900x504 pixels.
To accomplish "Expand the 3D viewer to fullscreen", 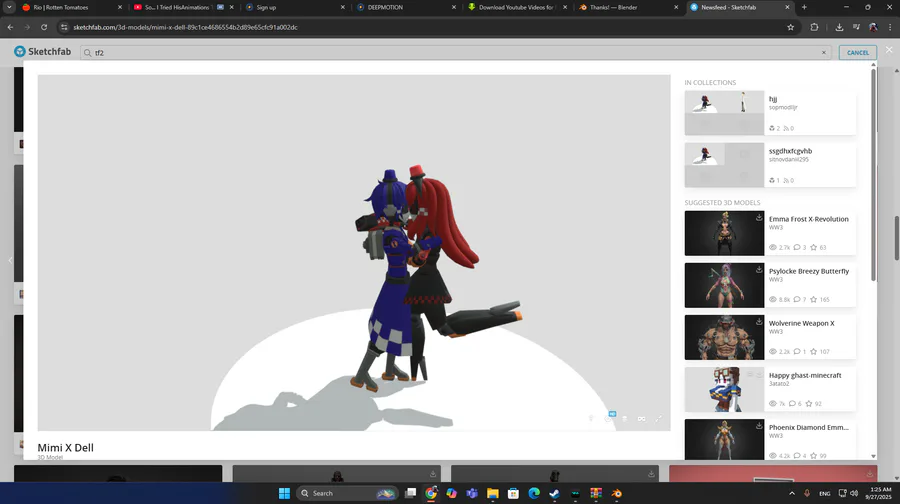I will click(658, 418).
